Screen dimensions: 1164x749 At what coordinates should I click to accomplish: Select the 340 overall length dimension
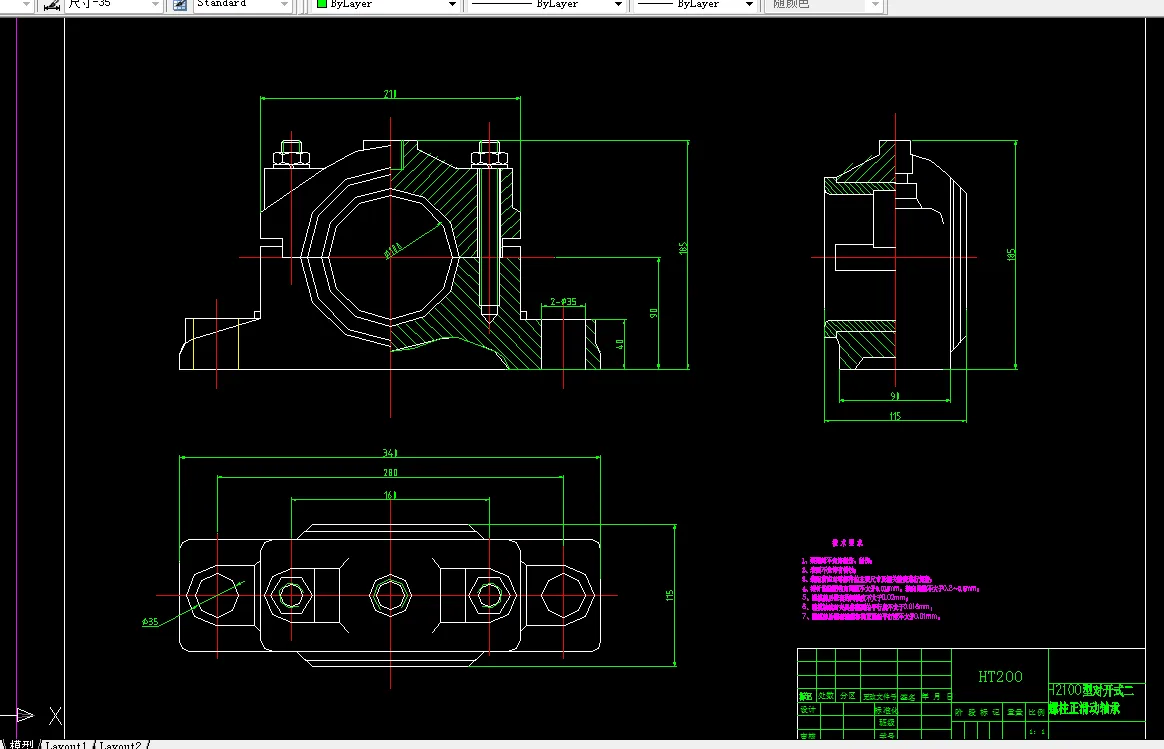coord(390,452)
